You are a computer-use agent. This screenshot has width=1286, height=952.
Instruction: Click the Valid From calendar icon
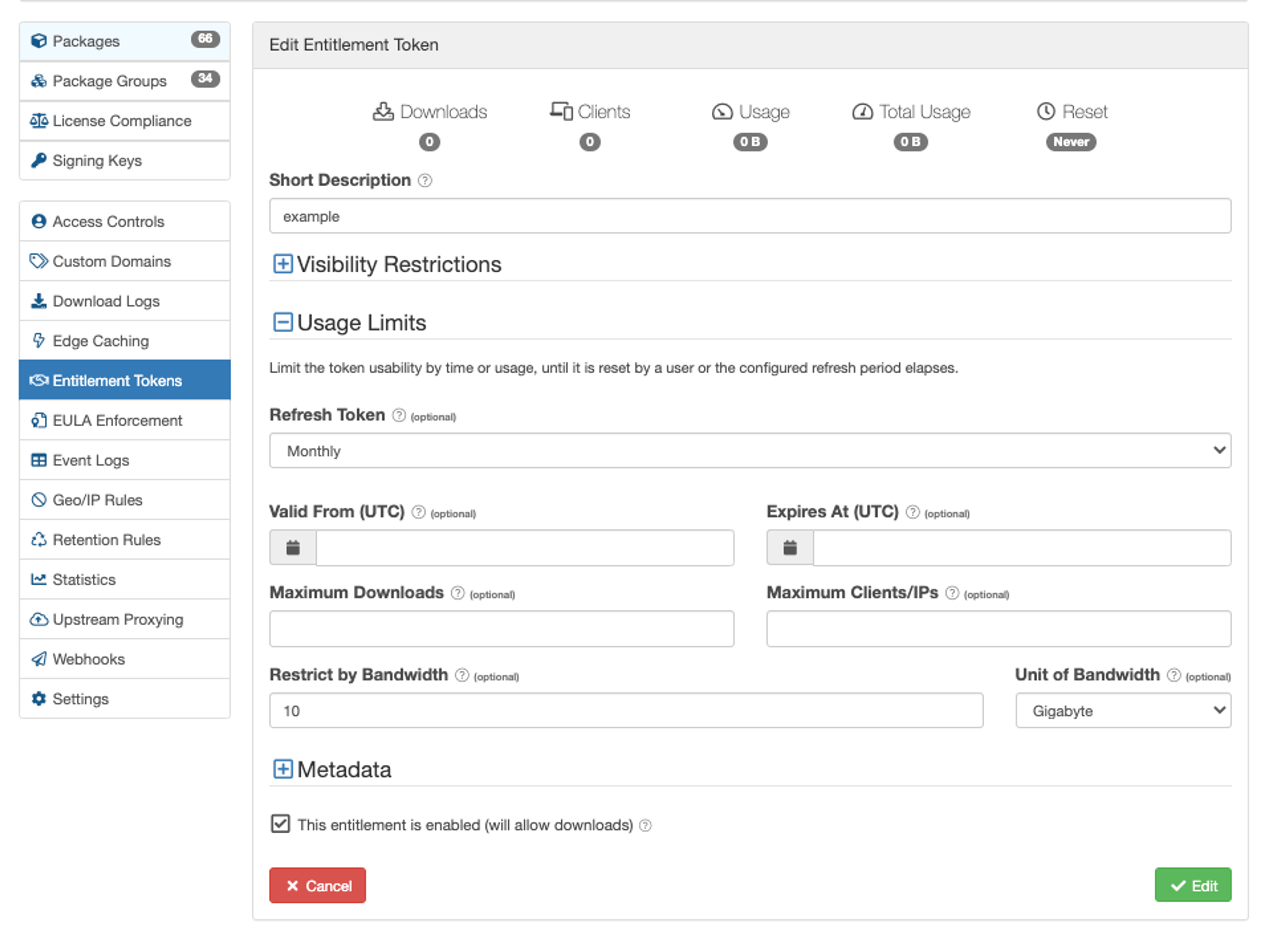pos(293,547)
